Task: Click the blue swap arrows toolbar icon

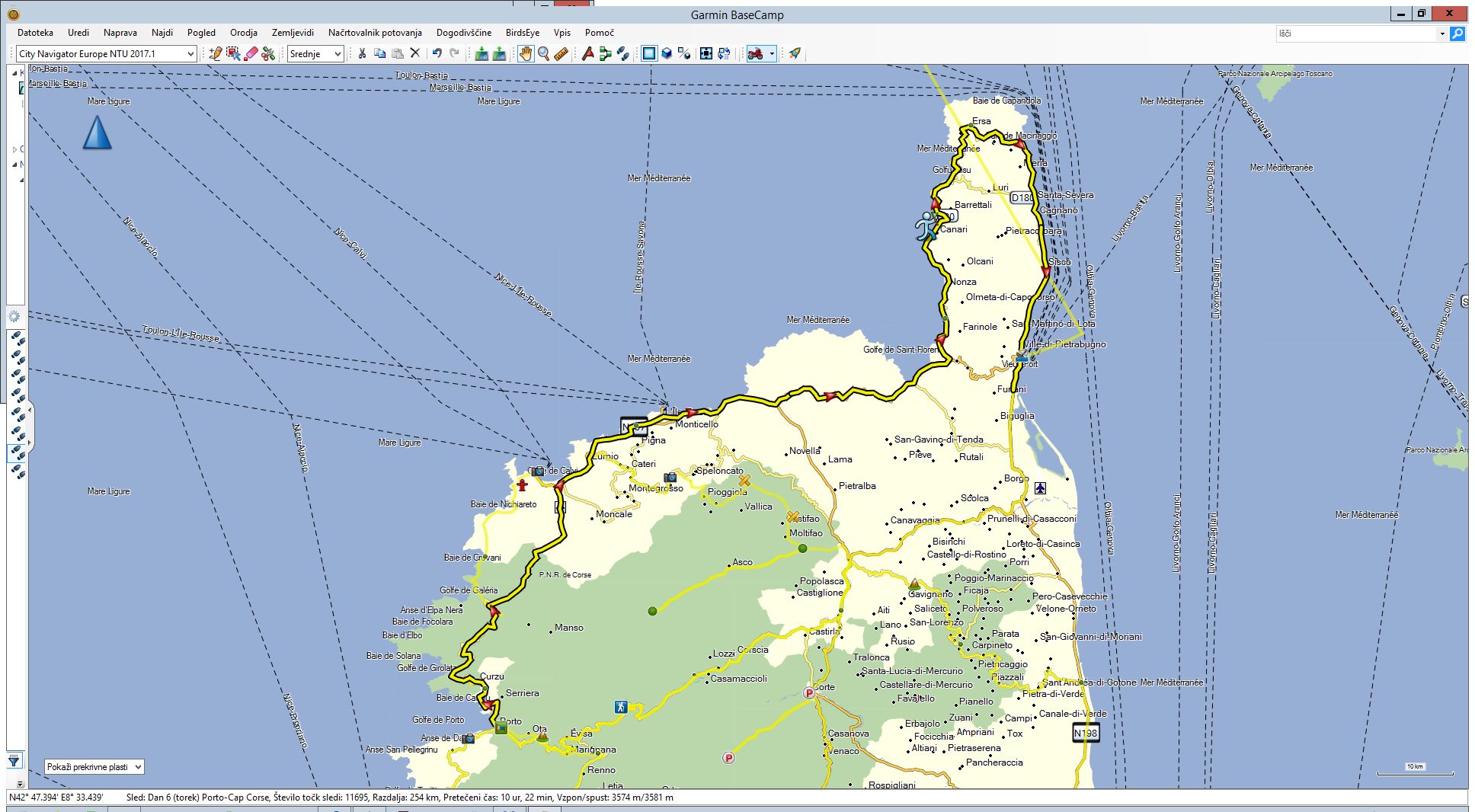Action: 724,53
